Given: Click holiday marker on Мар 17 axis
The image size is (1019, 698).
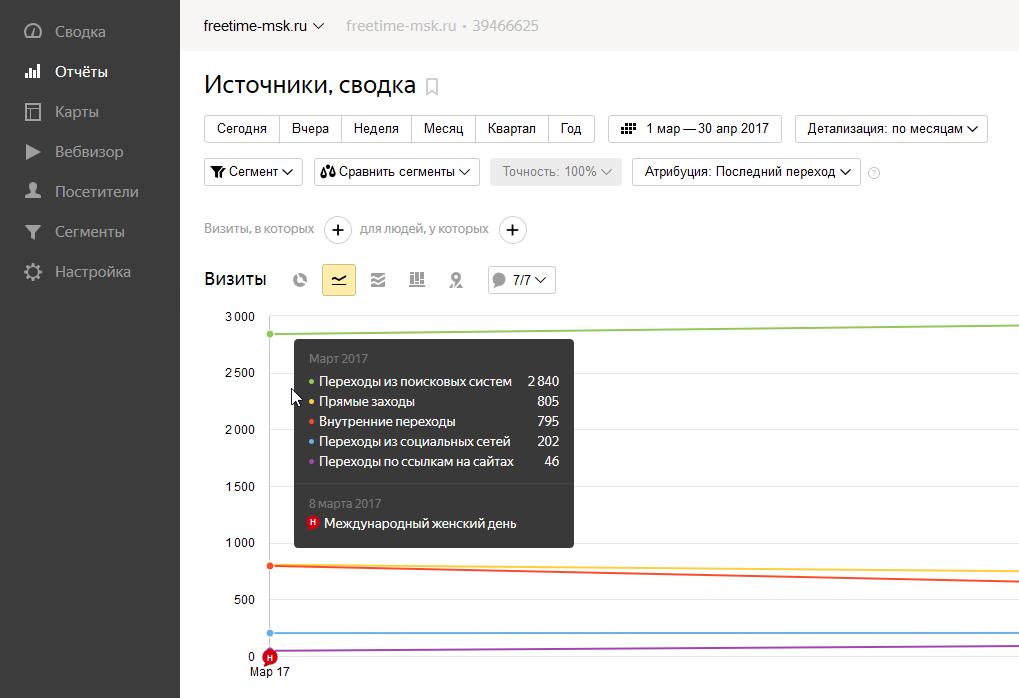Looking at the screenshot, I should pos(270,657).
